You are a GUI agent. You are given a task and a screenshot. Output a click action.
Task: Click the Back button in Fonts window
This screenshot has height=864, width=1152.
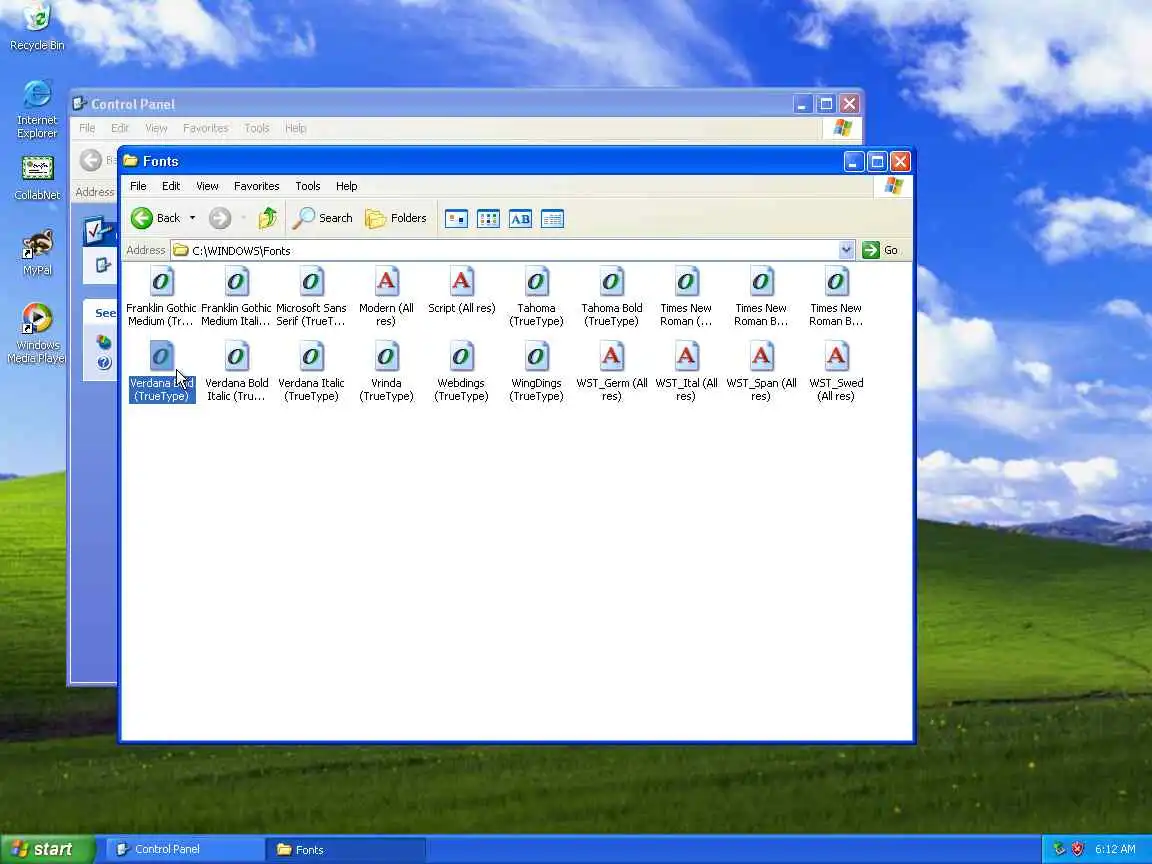click(156, 218)
